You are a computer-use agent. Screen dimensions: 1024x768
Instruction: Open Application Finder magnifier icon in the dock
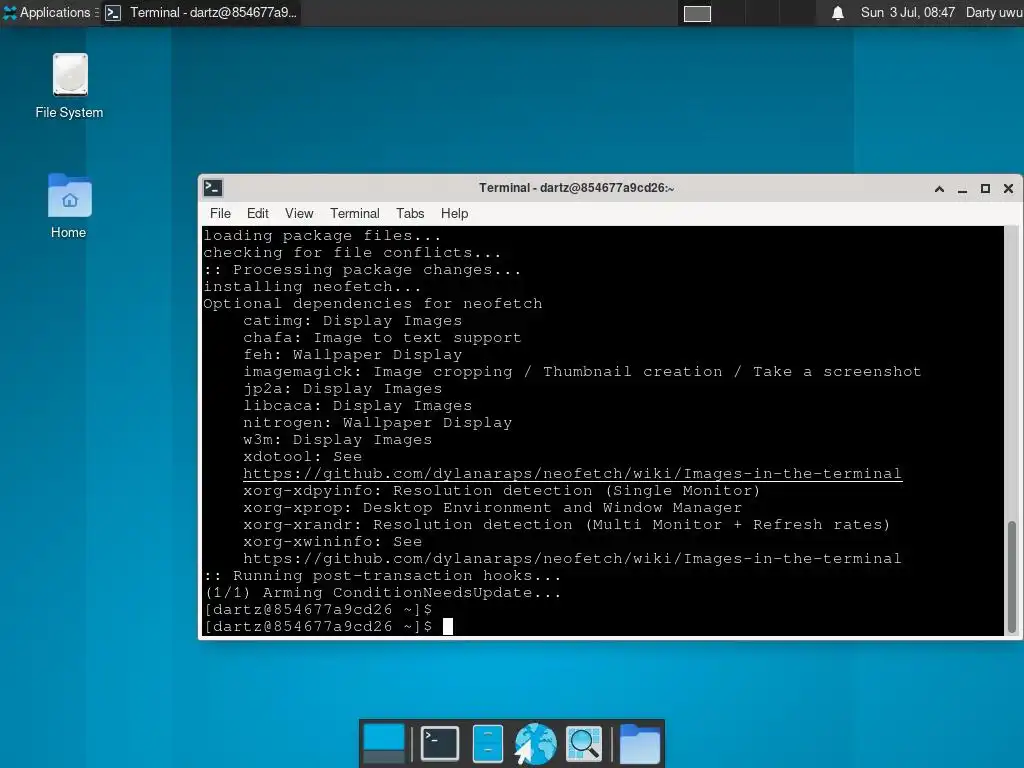pyautogui.click(x=584, y=743)
